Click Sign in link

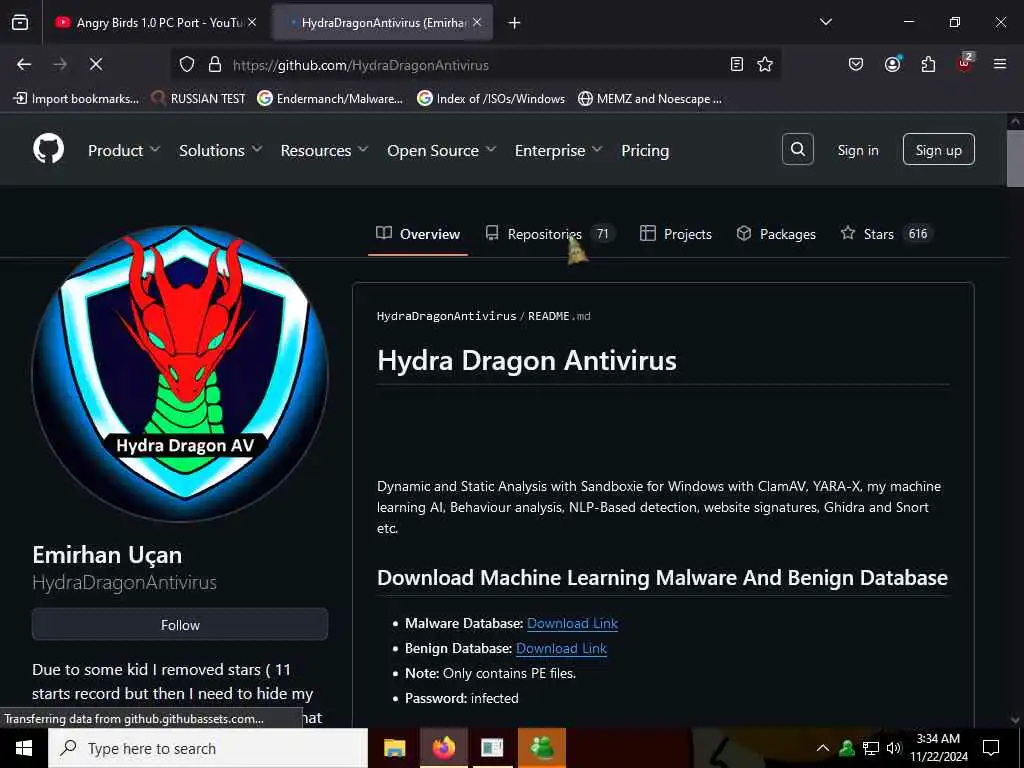857,150
